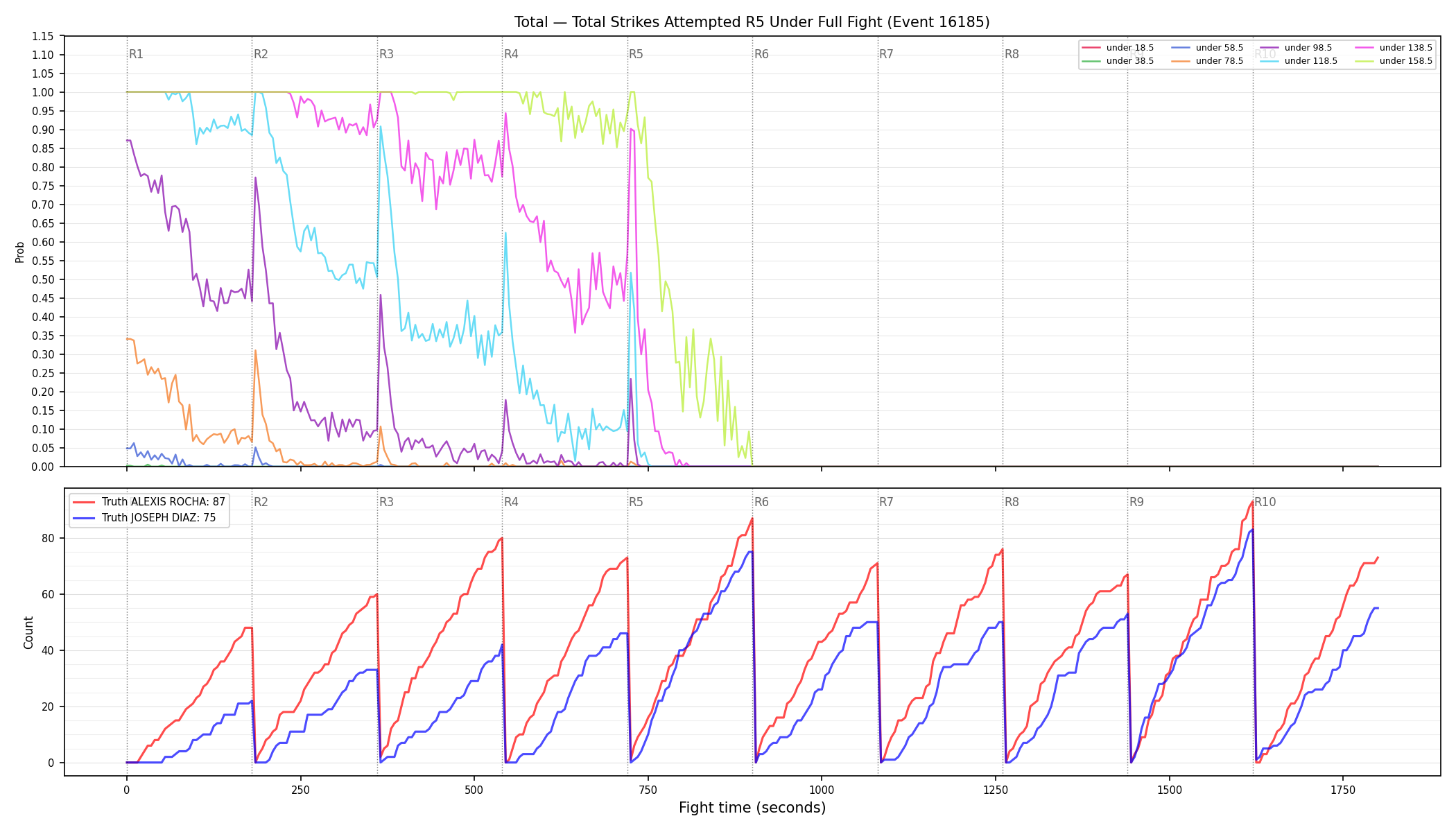Click the 0.25 tick on Prob axis
The image size is (1456, 832).
point(43,373)
